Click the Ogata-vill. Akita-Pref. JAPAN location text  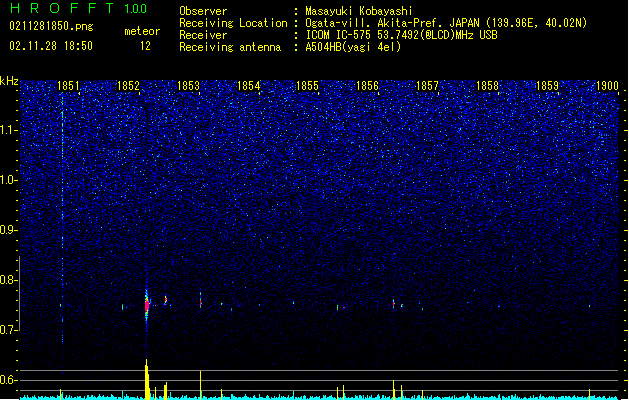click(x=446, y=23)
